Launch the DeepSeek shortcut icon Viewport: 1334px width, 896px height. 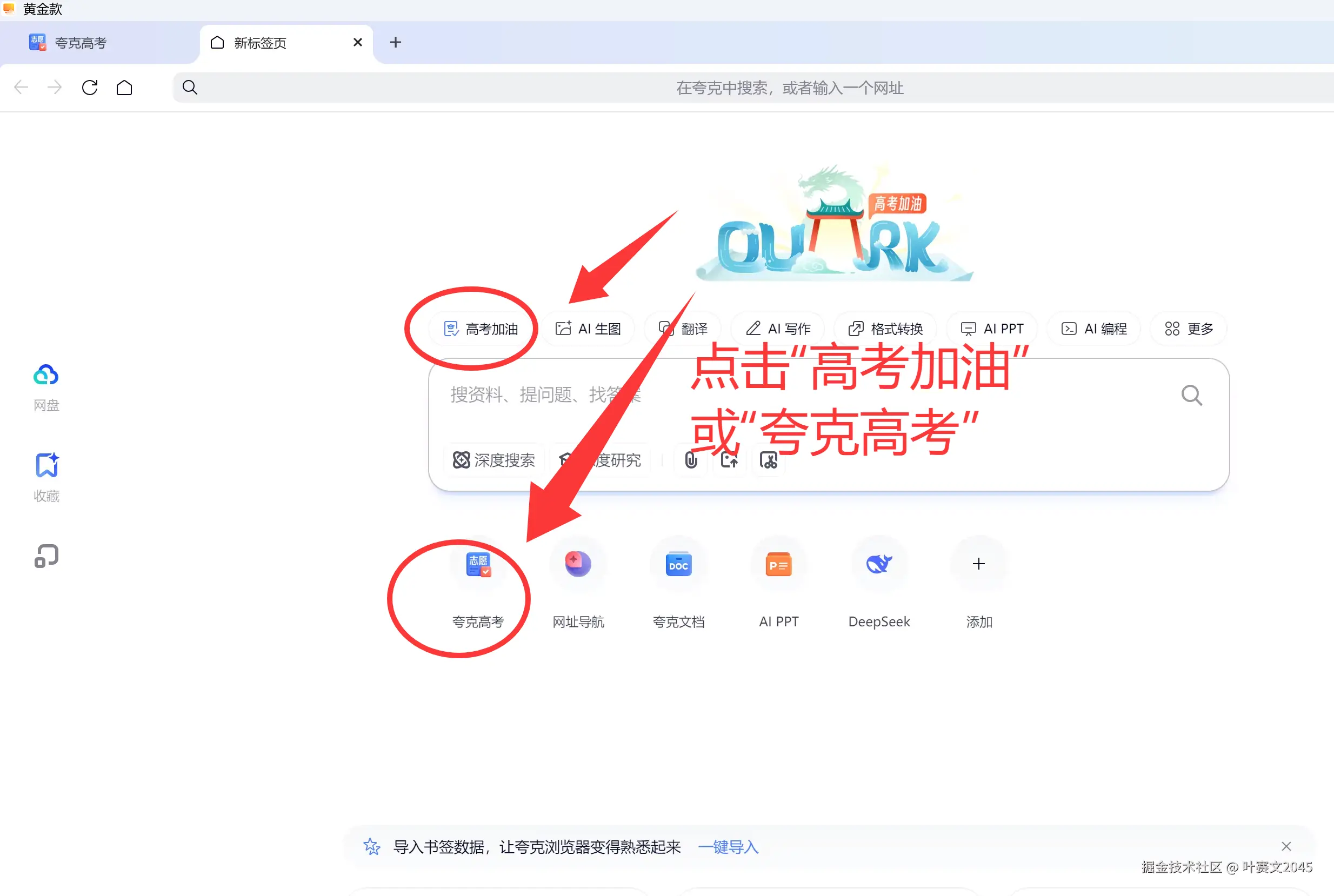pyautogui.click(x=878, y=565)
